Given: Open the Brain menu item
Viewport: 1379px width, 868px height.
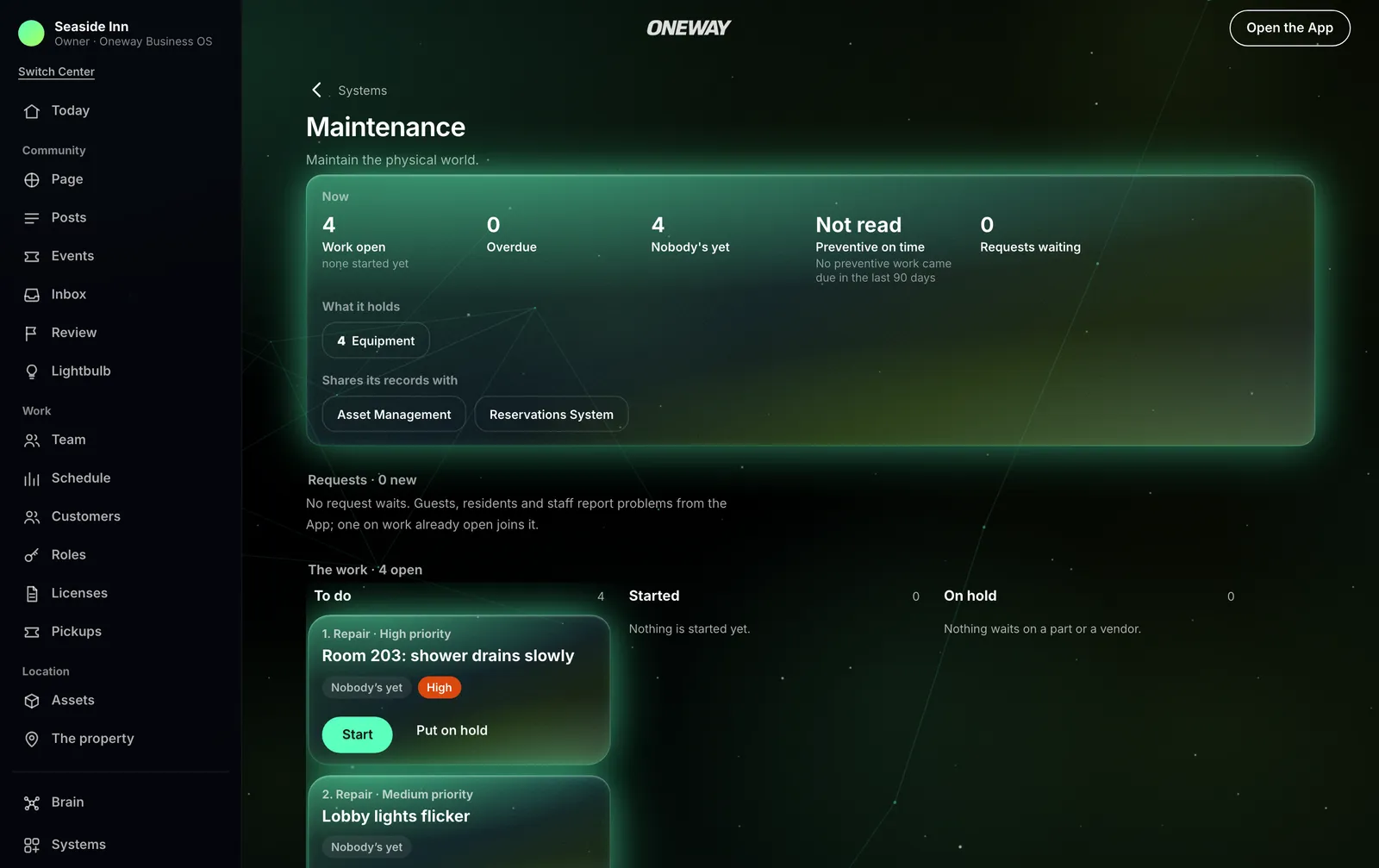Looking at the screenshot, I should (x=121, y=802).
